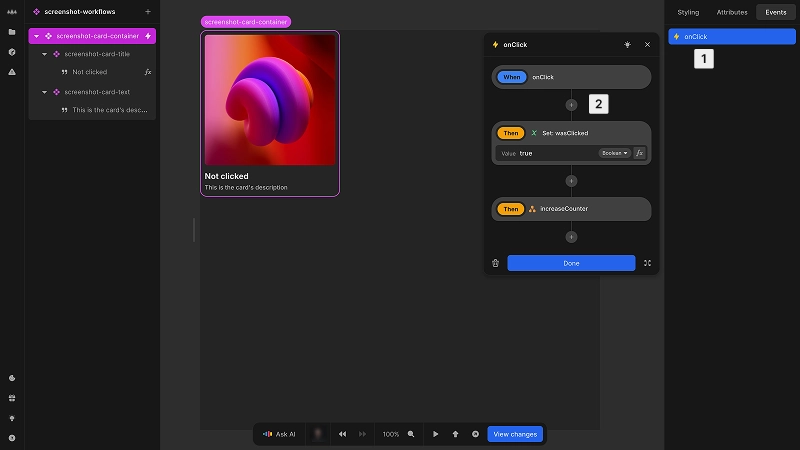The height and width of the screenshot is (450, 800).
Task: Open the files folder icon in left sidebar
Action: click(x=12, y=32)
